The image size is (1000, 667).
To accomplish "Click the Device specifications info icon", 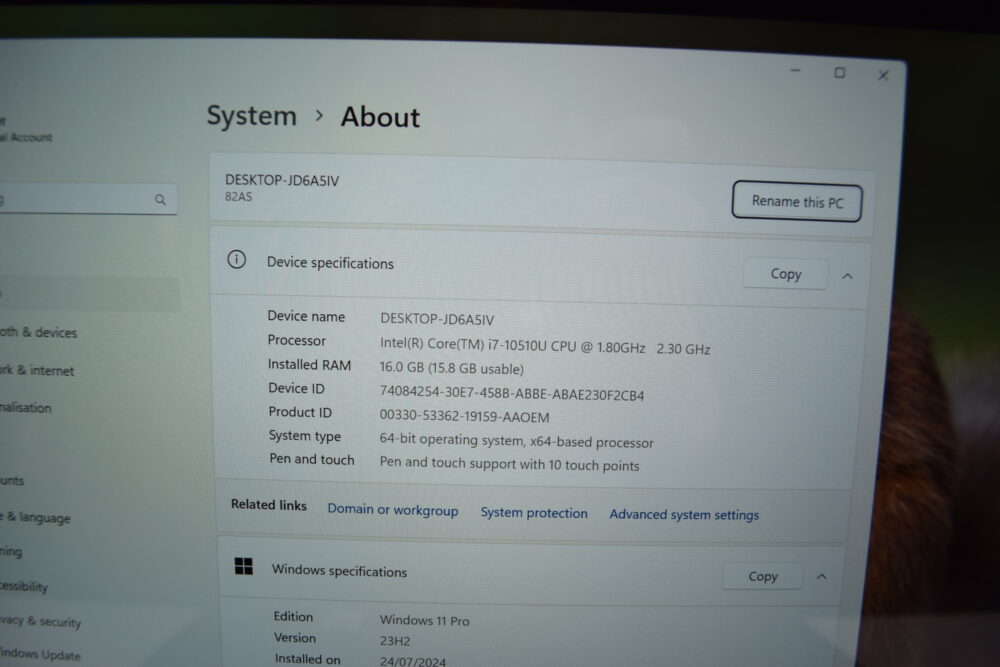I will pos(237,260).
